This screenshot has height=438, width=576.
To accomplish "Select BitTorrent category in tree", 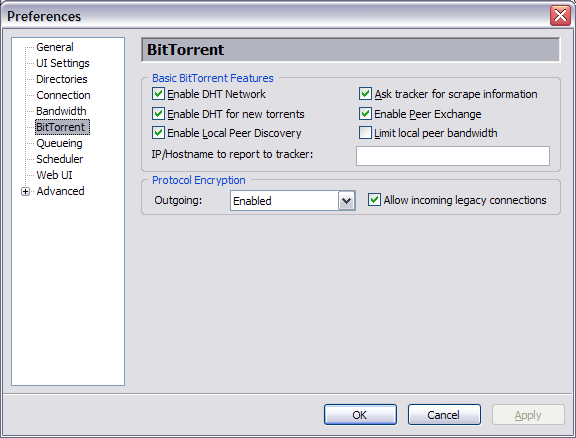I will pyautogui.click(x=62, y=127).
